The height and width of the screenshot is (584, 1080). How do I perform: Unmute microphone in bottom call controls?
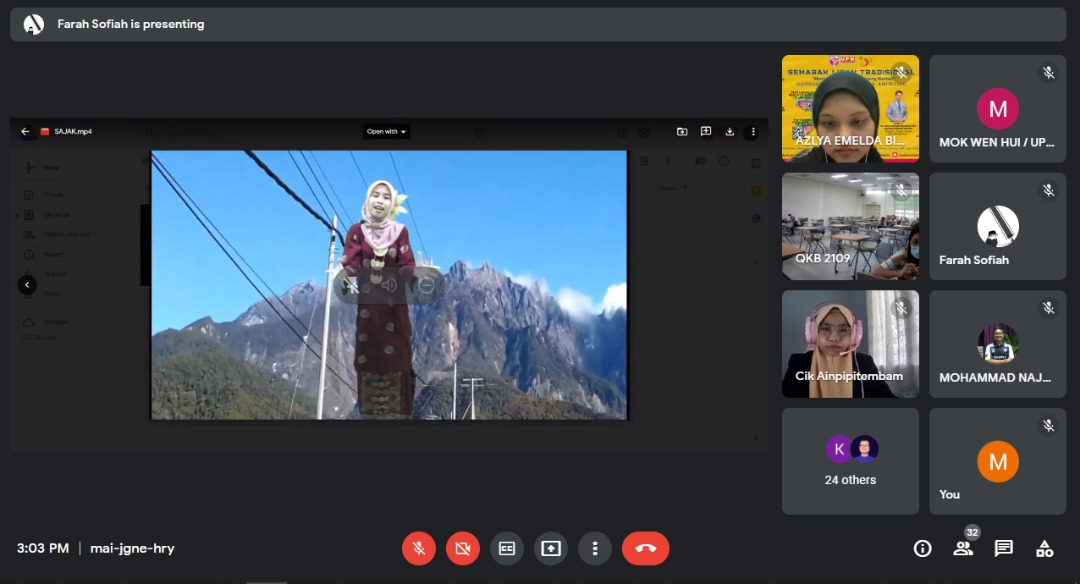(x=419, y=548)
